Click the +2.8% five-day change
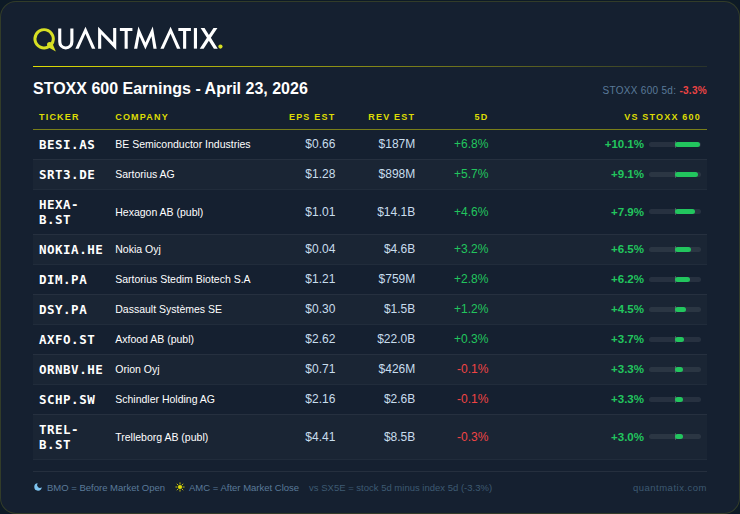The image size is (740, 514). point(471,278)
